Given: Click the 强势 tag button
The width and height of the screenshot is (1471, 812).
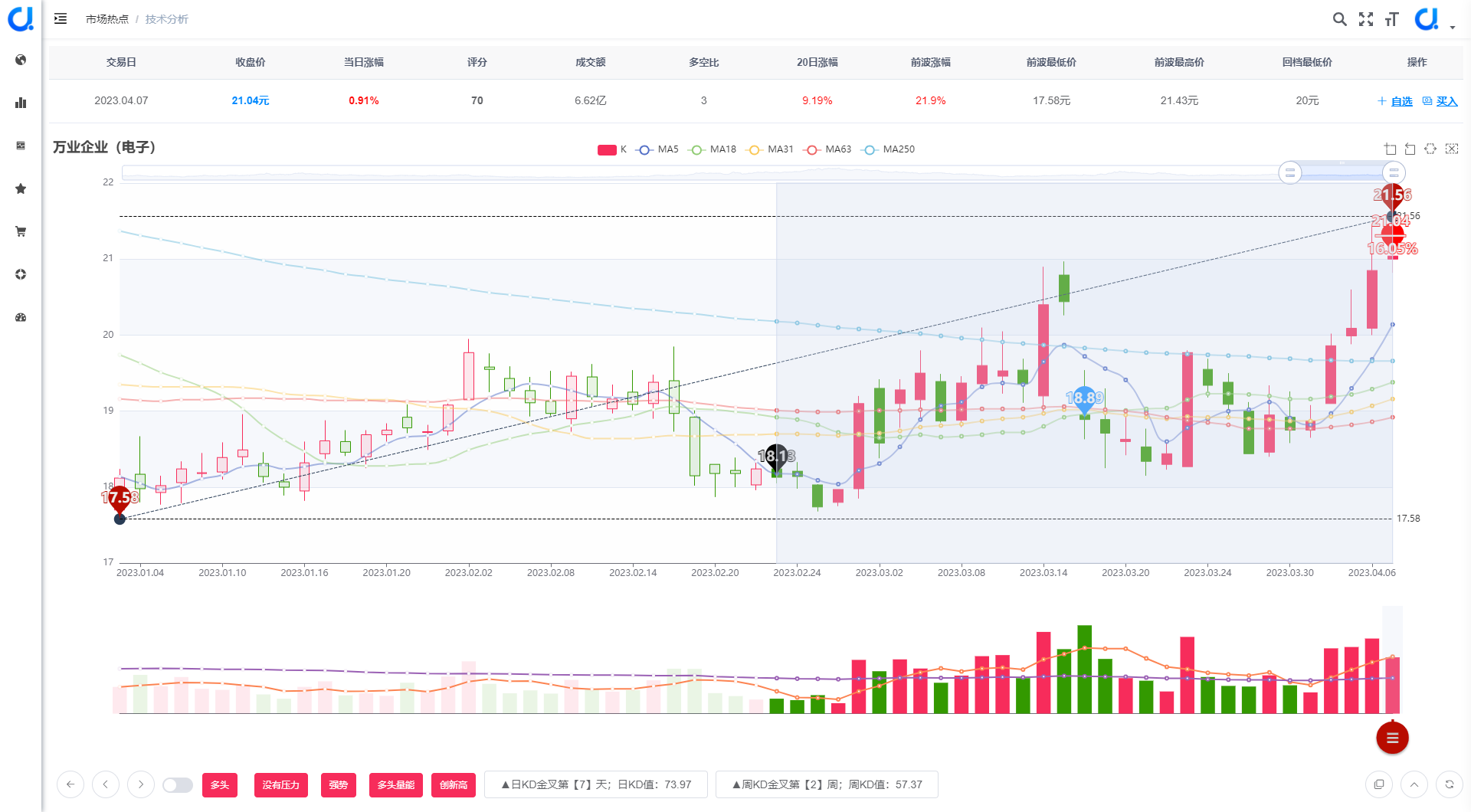Looking at the screenshot, I should (339, 785).
